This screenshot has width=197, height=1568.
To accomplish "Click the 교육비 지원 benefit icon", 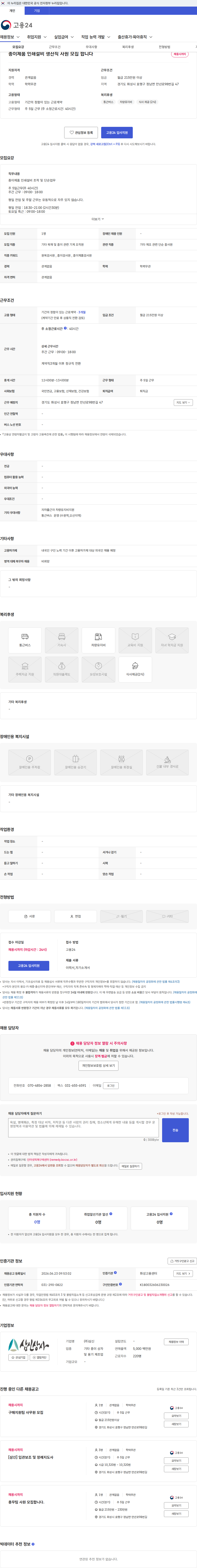I will point(135,640).
